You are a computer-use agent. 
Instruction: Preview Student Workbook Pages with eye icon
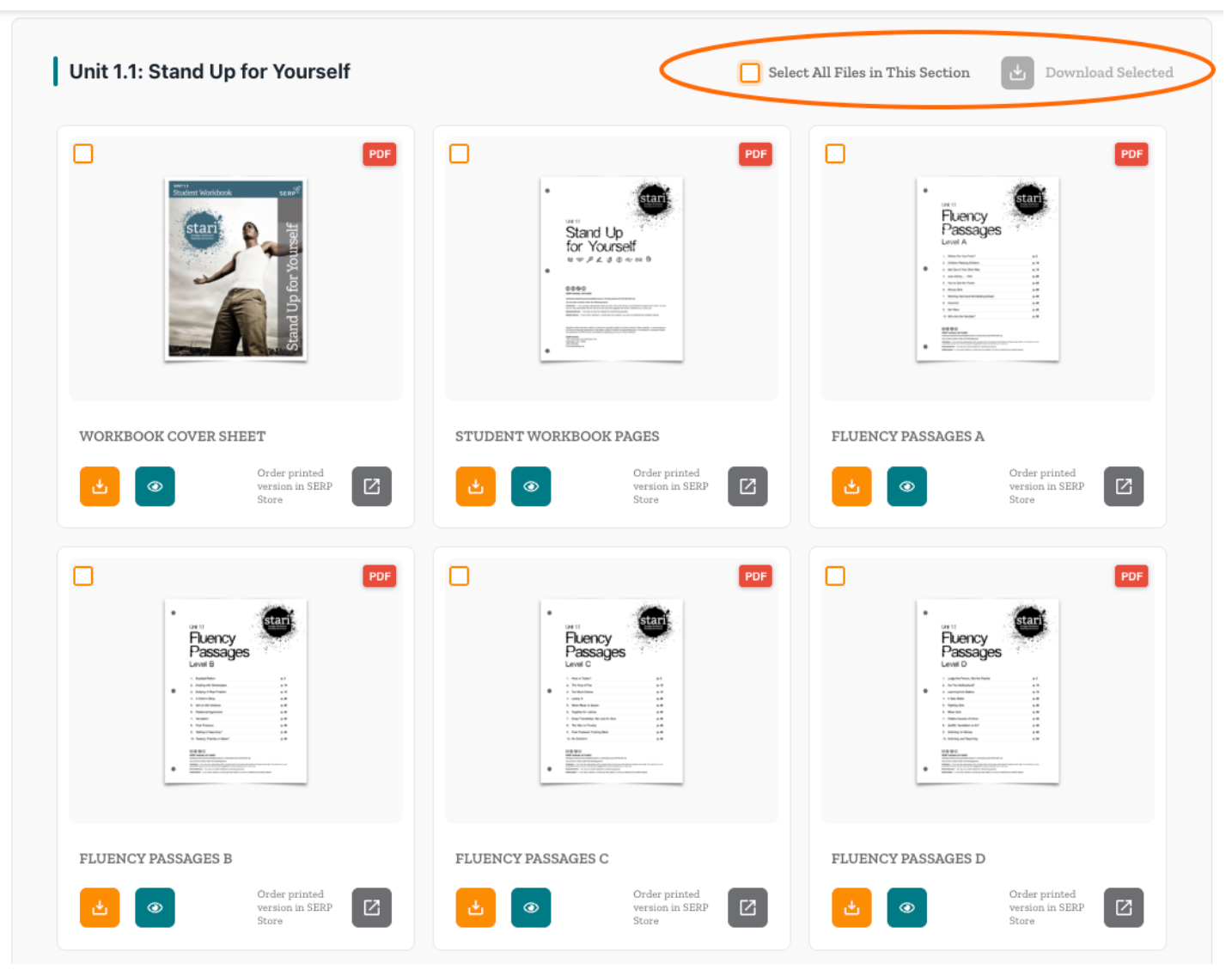click(531, 486)
